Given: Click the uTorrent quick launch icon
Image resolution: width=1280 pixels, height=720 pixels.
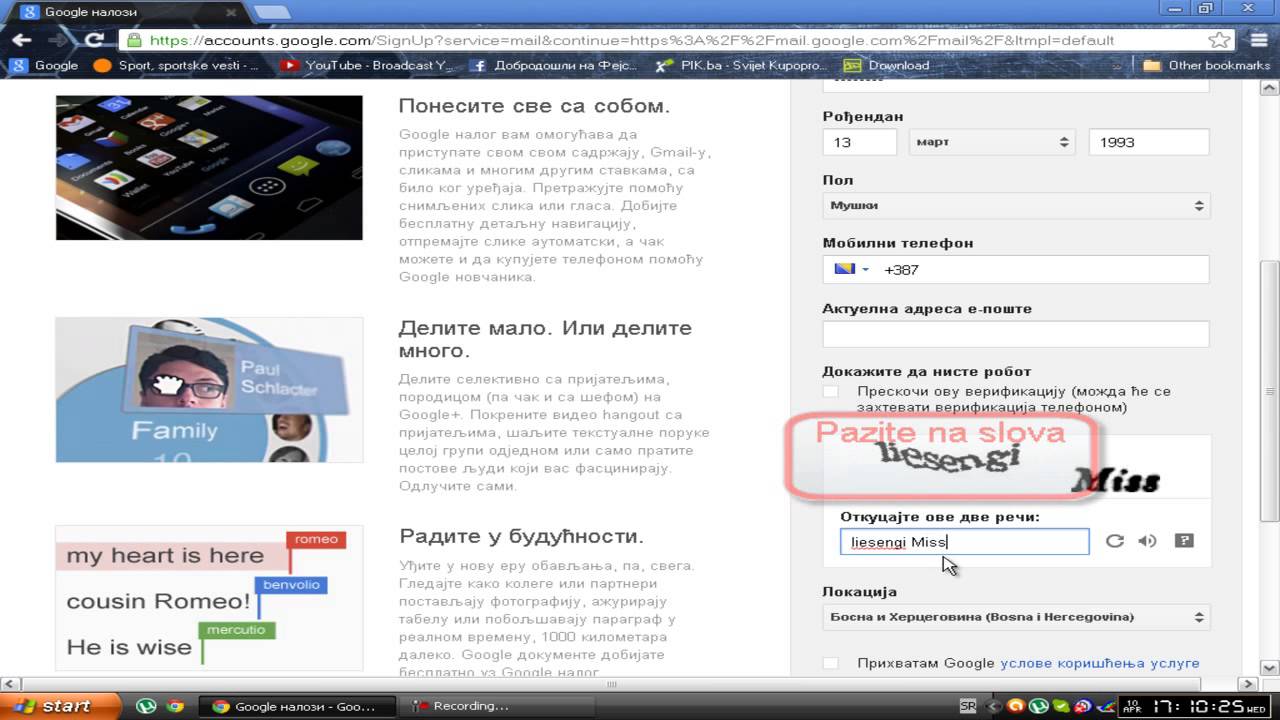Looking at the screenshot, I should click(x=146, y=706).
